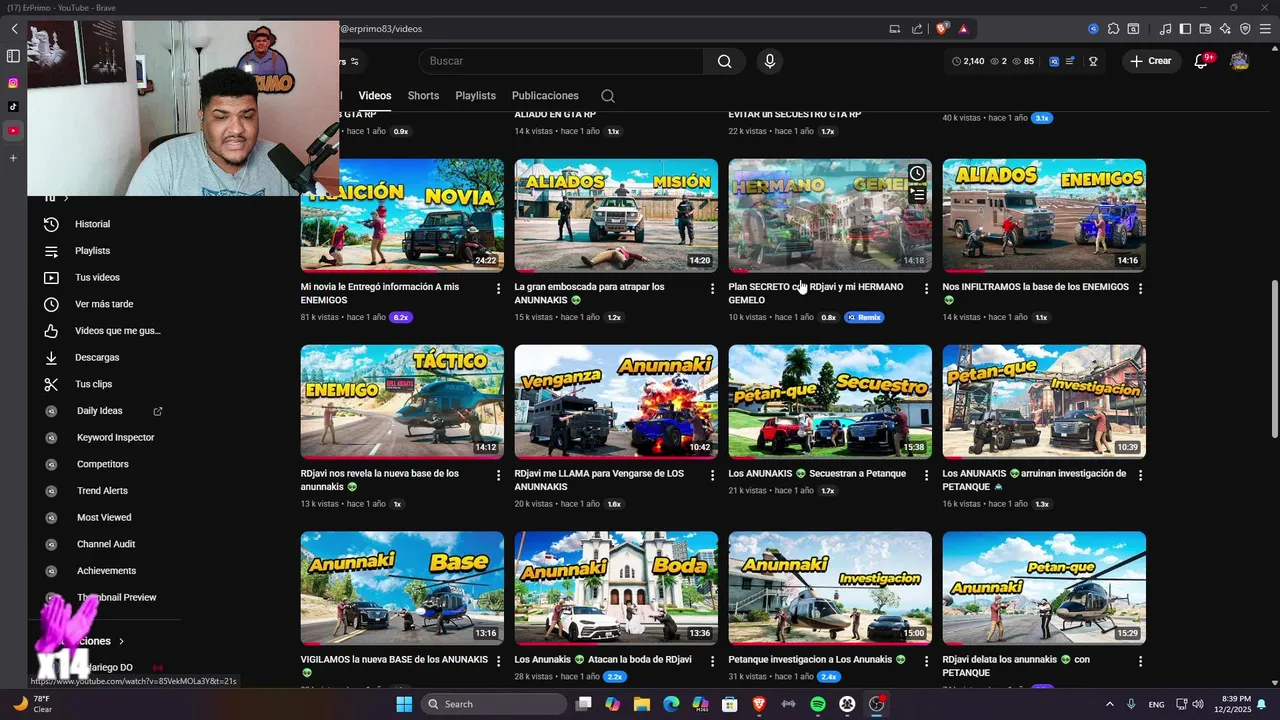
Task: Open YouTube notifications bell
Action: point(1202,61)
